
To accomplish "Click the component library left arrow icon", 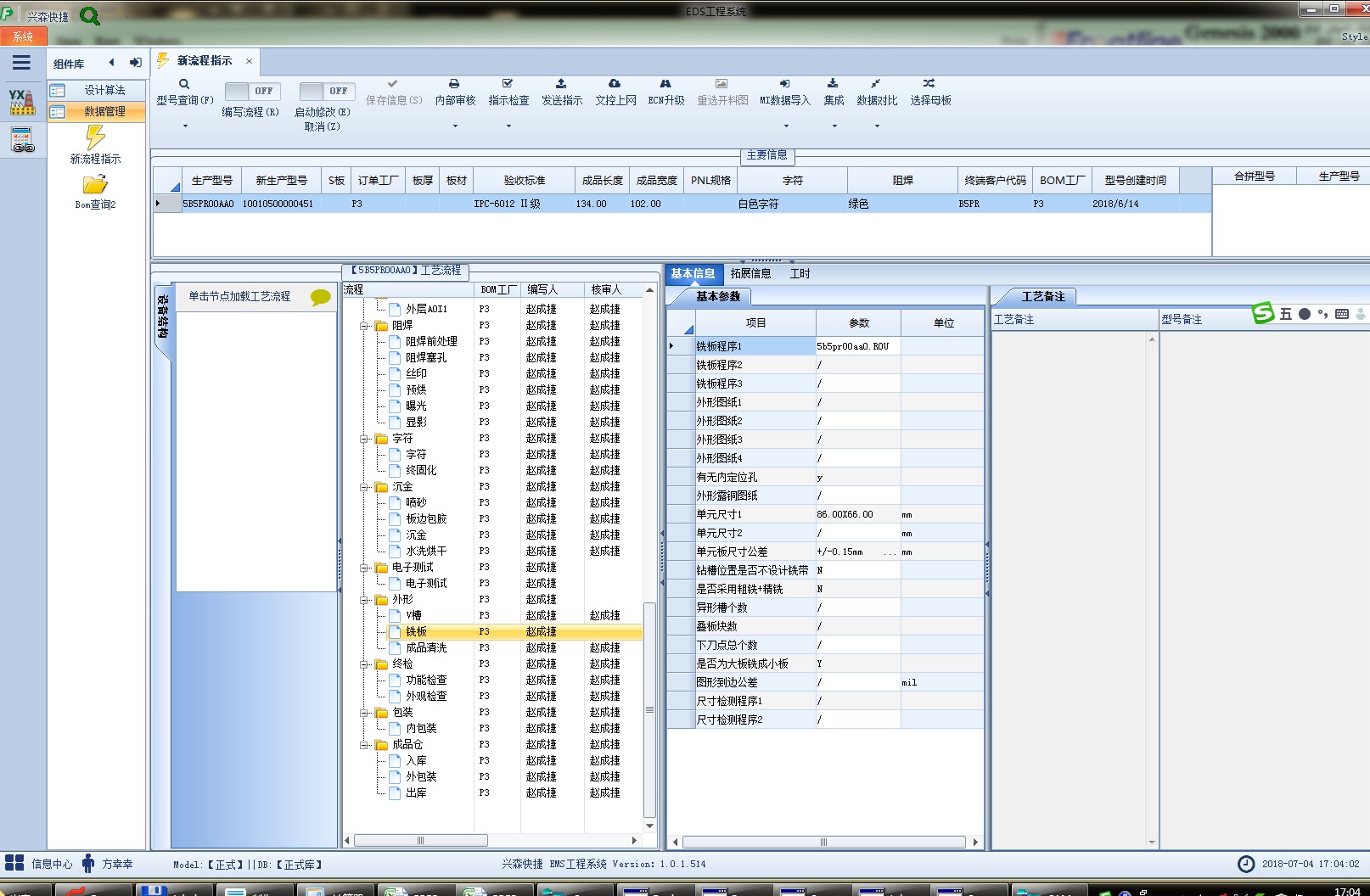I will coord(111,62).
